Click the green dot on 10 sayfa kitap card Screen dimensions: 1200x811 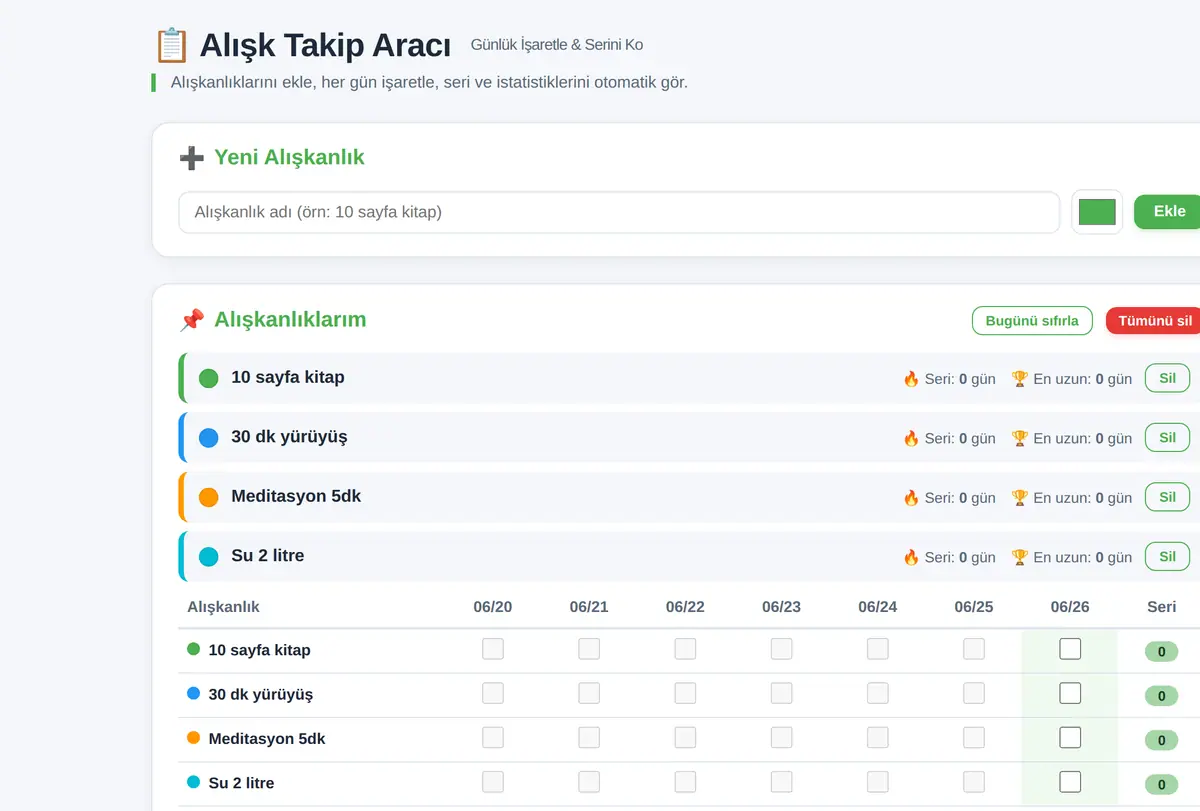[x=208, y=378]
